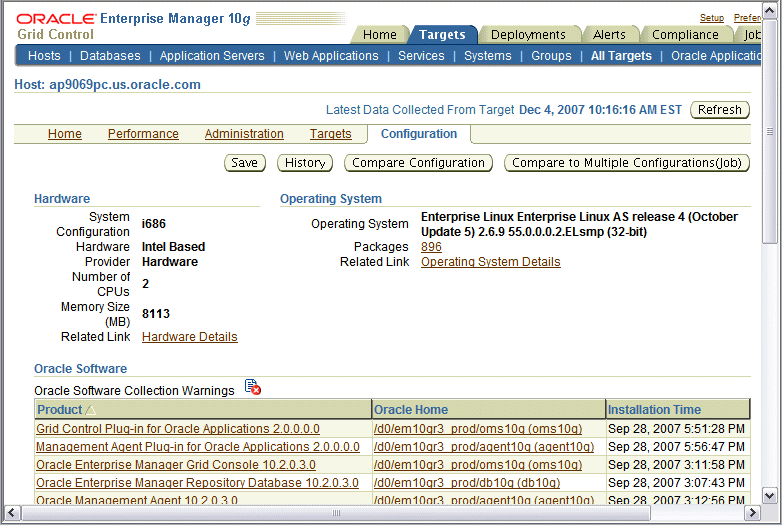Open the Compliance tab

click(685, 34)
